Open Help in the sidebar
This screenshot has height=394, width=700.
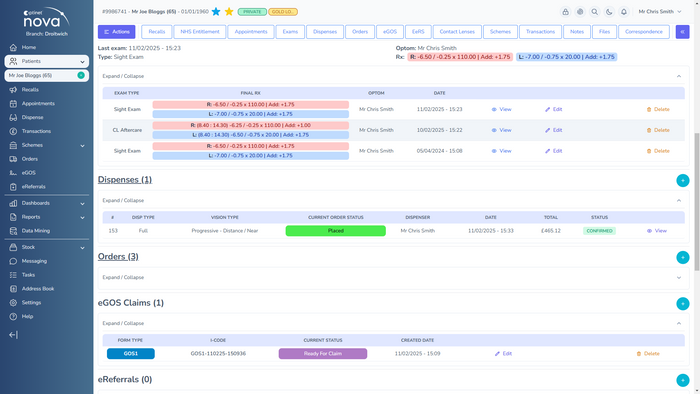click(x=27, y=316)
